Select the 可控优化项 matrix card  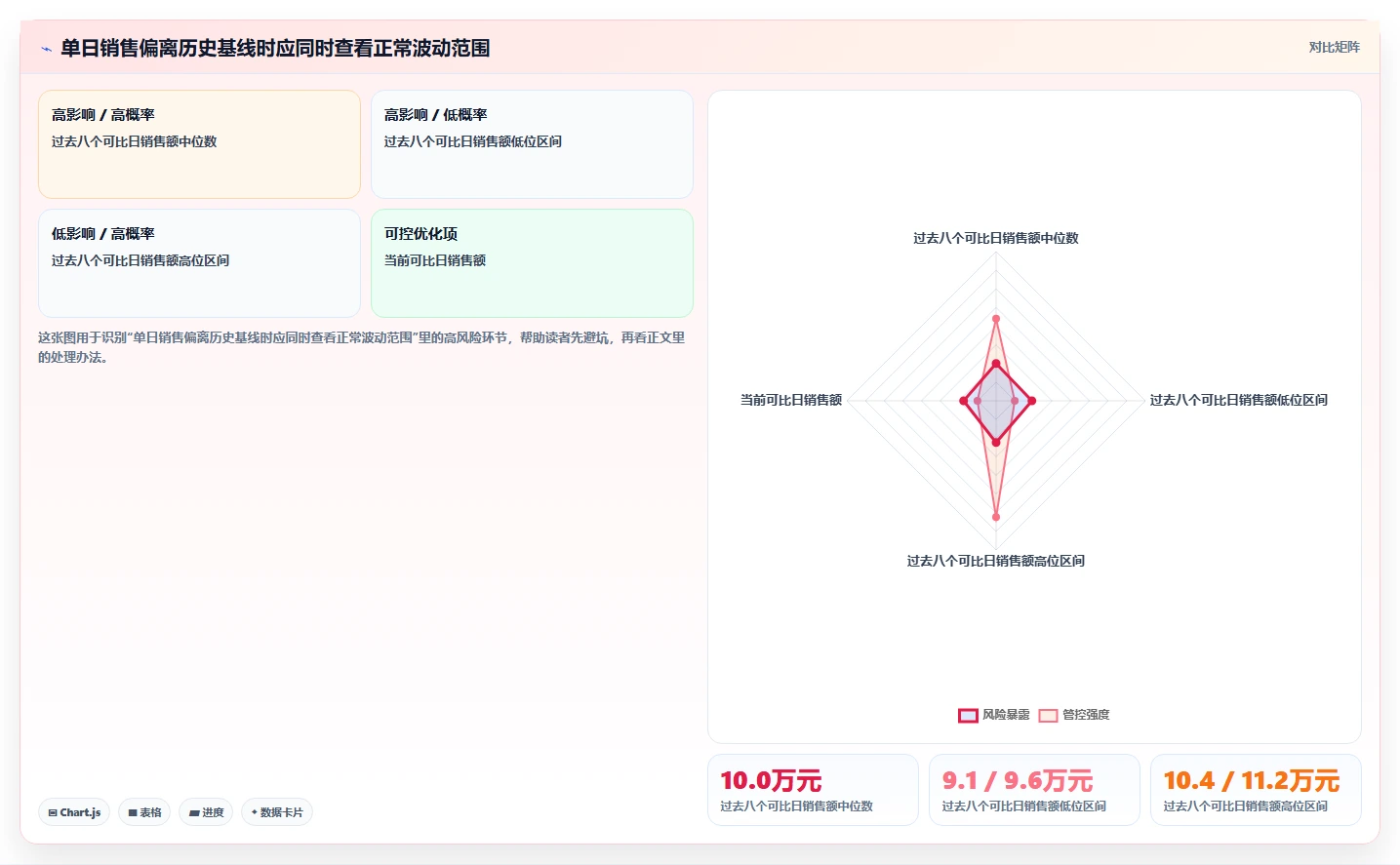pos(532,263)
